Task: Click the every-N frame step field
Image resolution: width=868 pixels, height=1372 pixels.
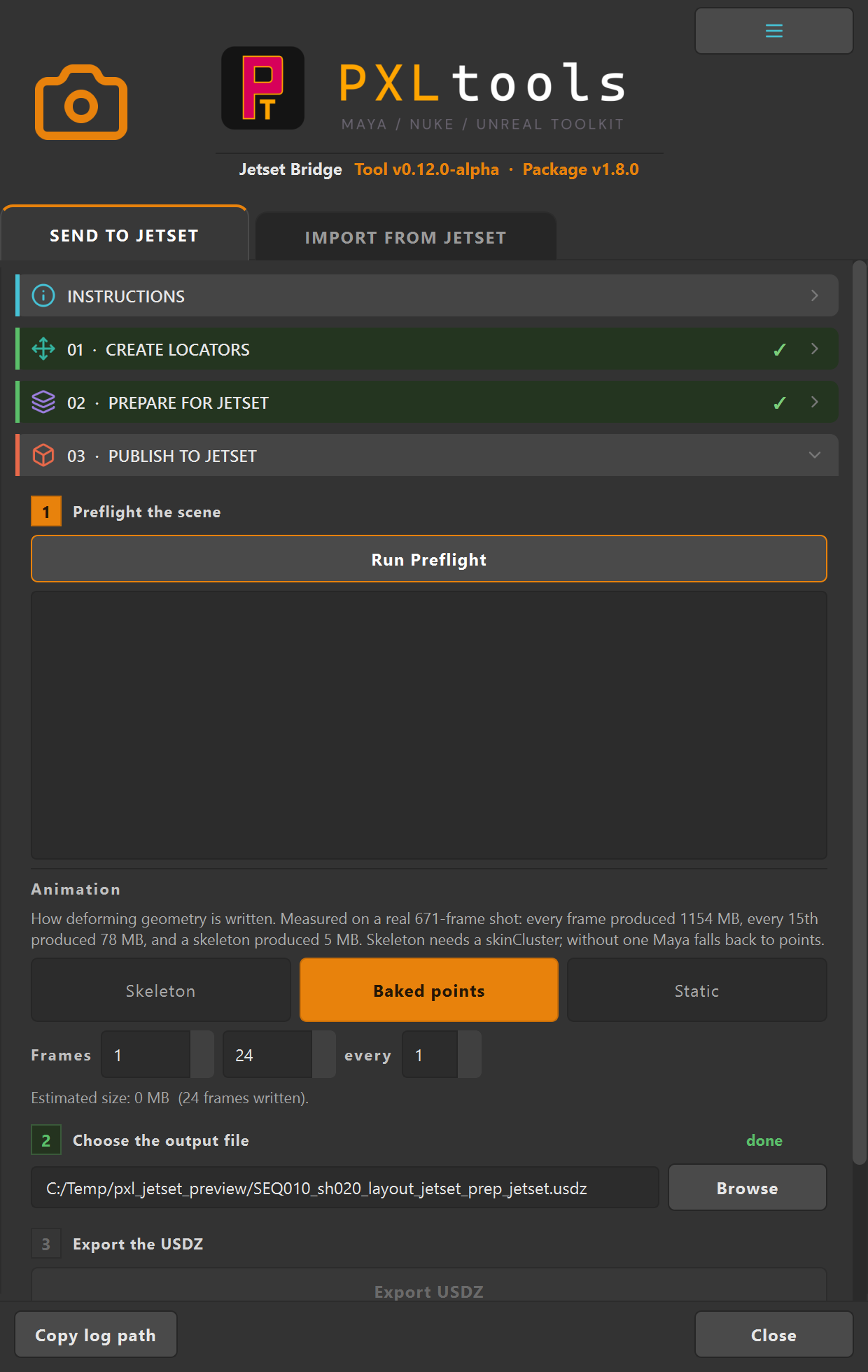Action: point(430,1055)
